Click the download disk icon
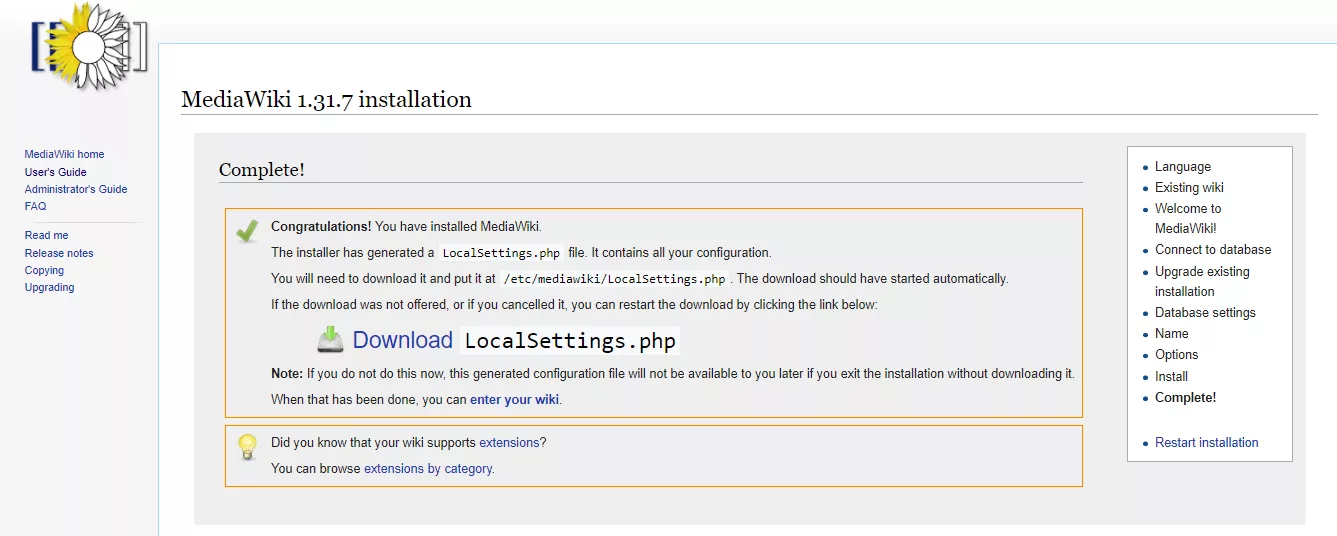This screenshot has height=536, width=1337. (x=330, y=340)
